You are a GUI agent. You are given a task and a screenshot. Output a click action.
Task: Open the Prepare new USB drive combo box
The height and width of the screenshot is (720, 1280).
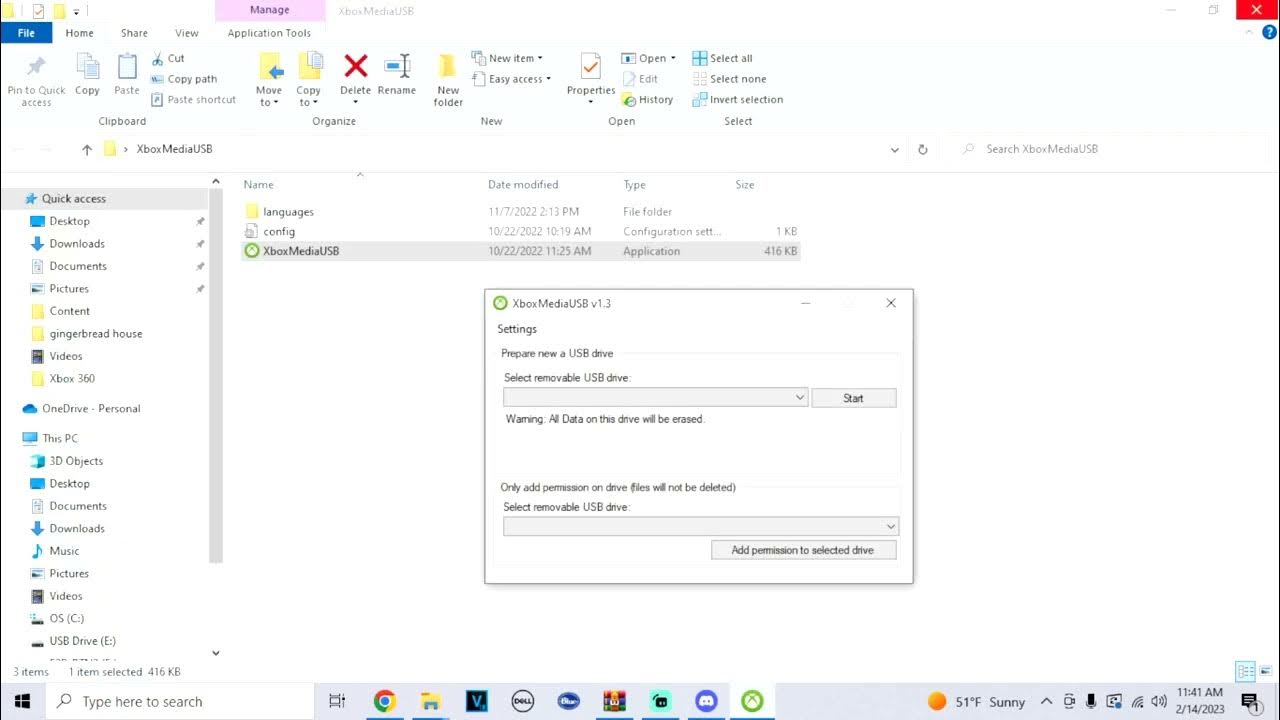point(655,398)
